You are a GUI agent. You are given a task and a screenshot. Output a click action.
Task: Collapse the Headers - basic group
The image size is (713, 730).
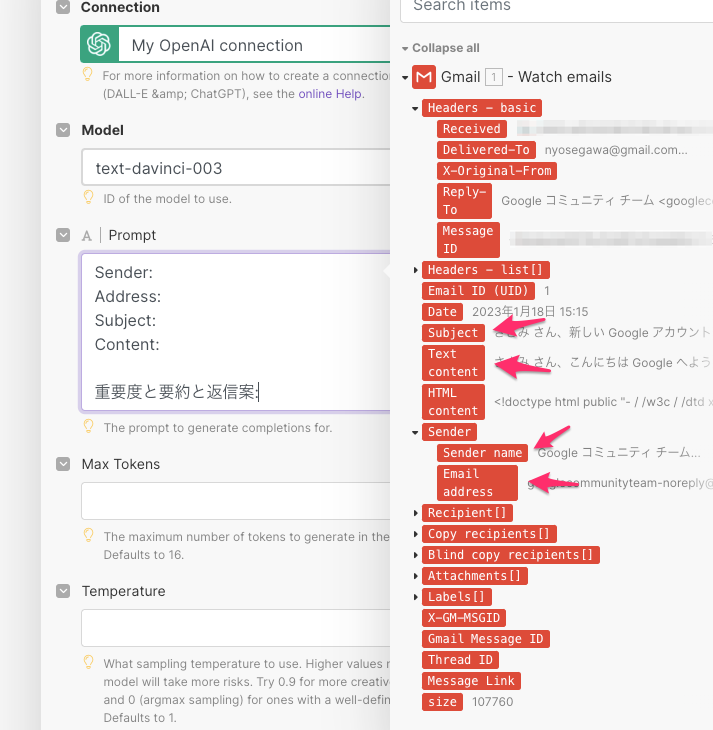pos(415,108)
